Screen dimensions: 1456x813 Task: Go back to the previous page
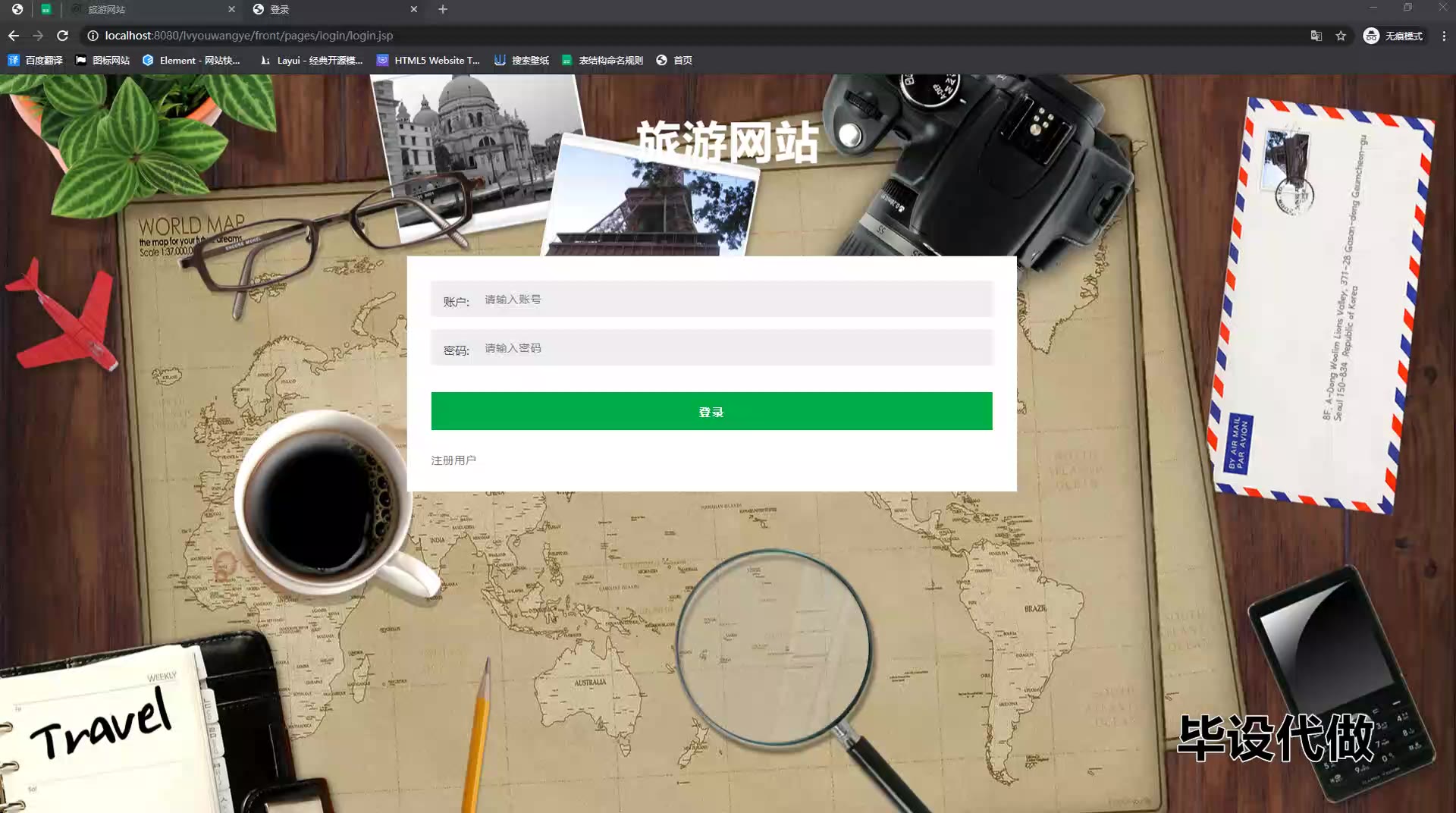[x=14, y=36]
